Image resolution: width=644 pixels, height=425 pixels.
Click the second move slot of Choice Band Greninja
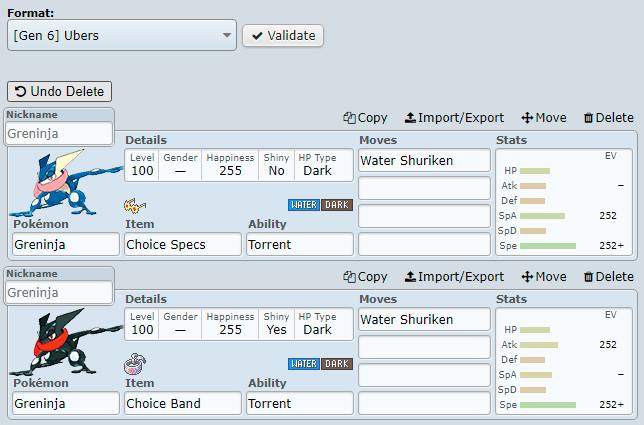pyautogui.click(x=424, y=347)
